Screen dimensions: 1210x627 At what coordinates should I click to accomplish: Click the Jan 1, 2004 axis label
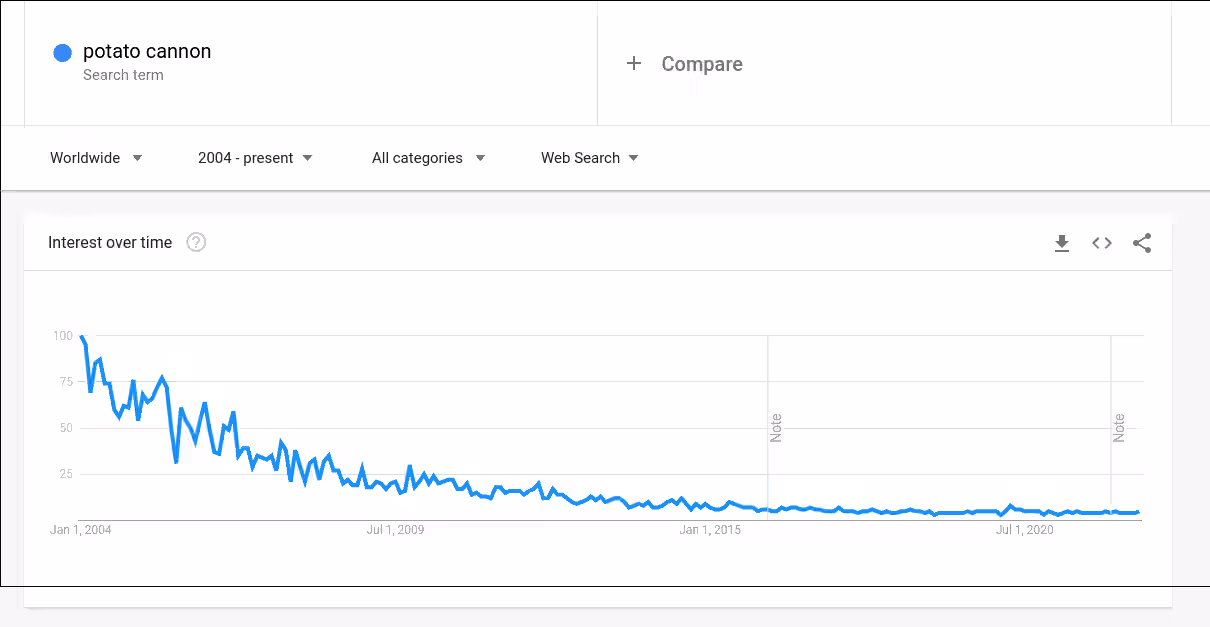(x=82, y=530)
